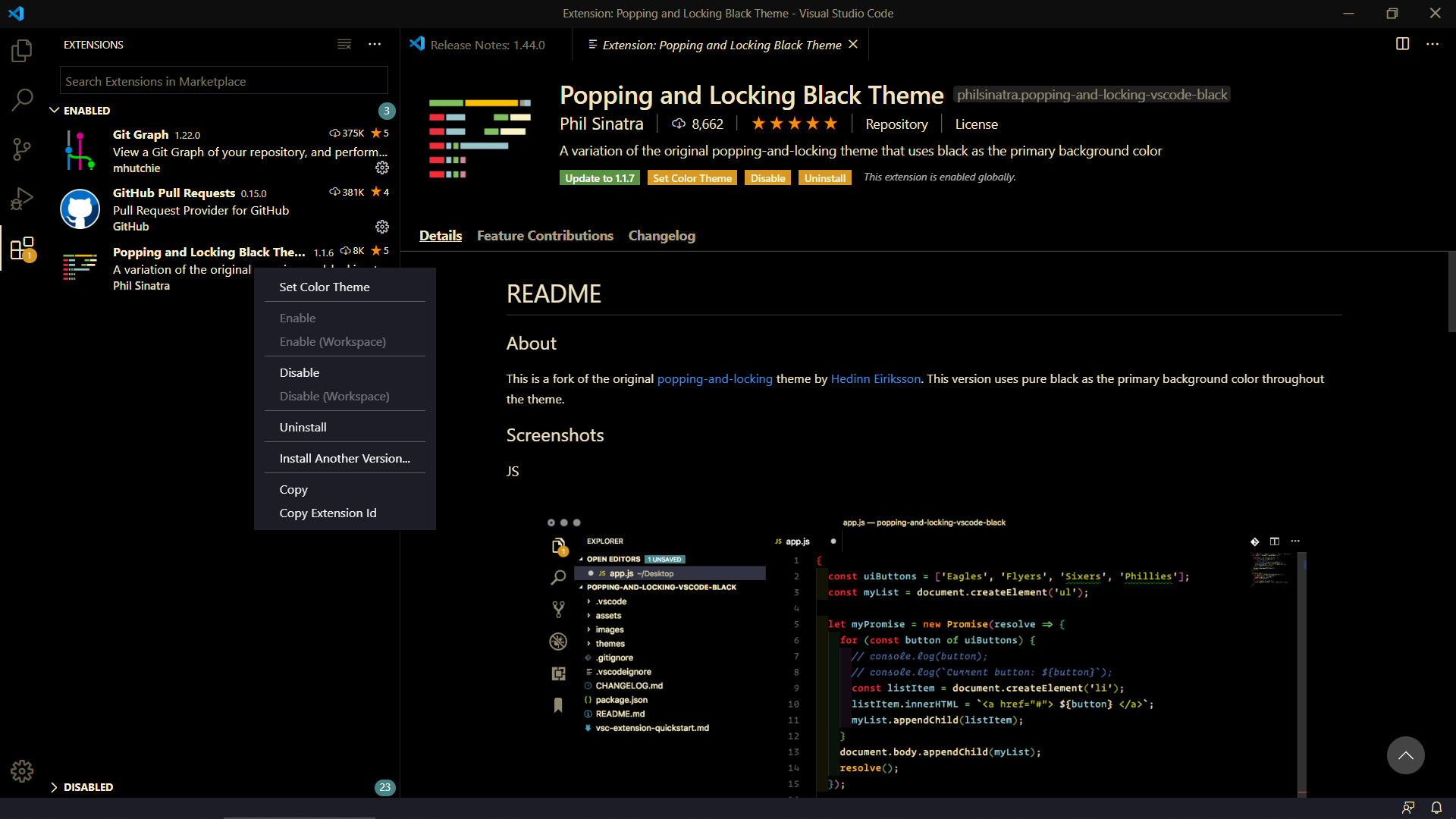Focus Search Extensions in Marketplace field
Image resolution: width=1456 pixels, height=819 pixels.
(224, 81)
